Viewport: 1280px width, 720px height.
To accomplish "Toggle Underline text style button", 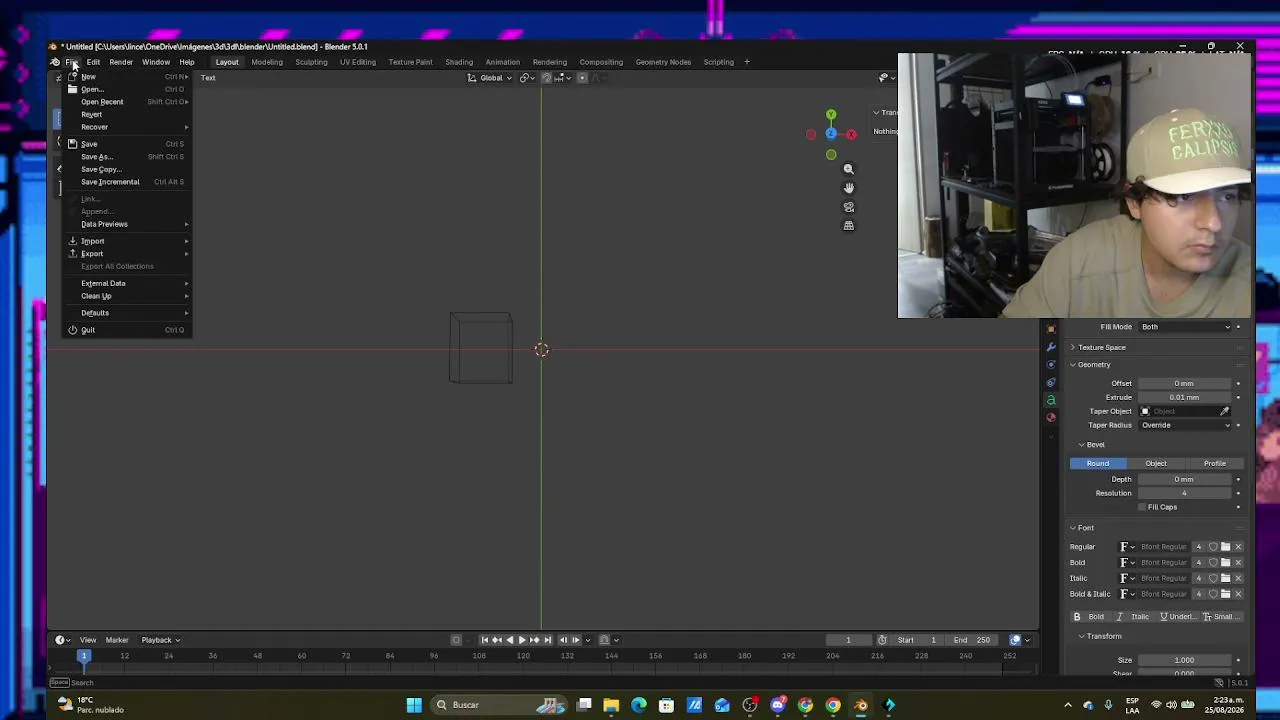I will click(x=1179, y=617).
